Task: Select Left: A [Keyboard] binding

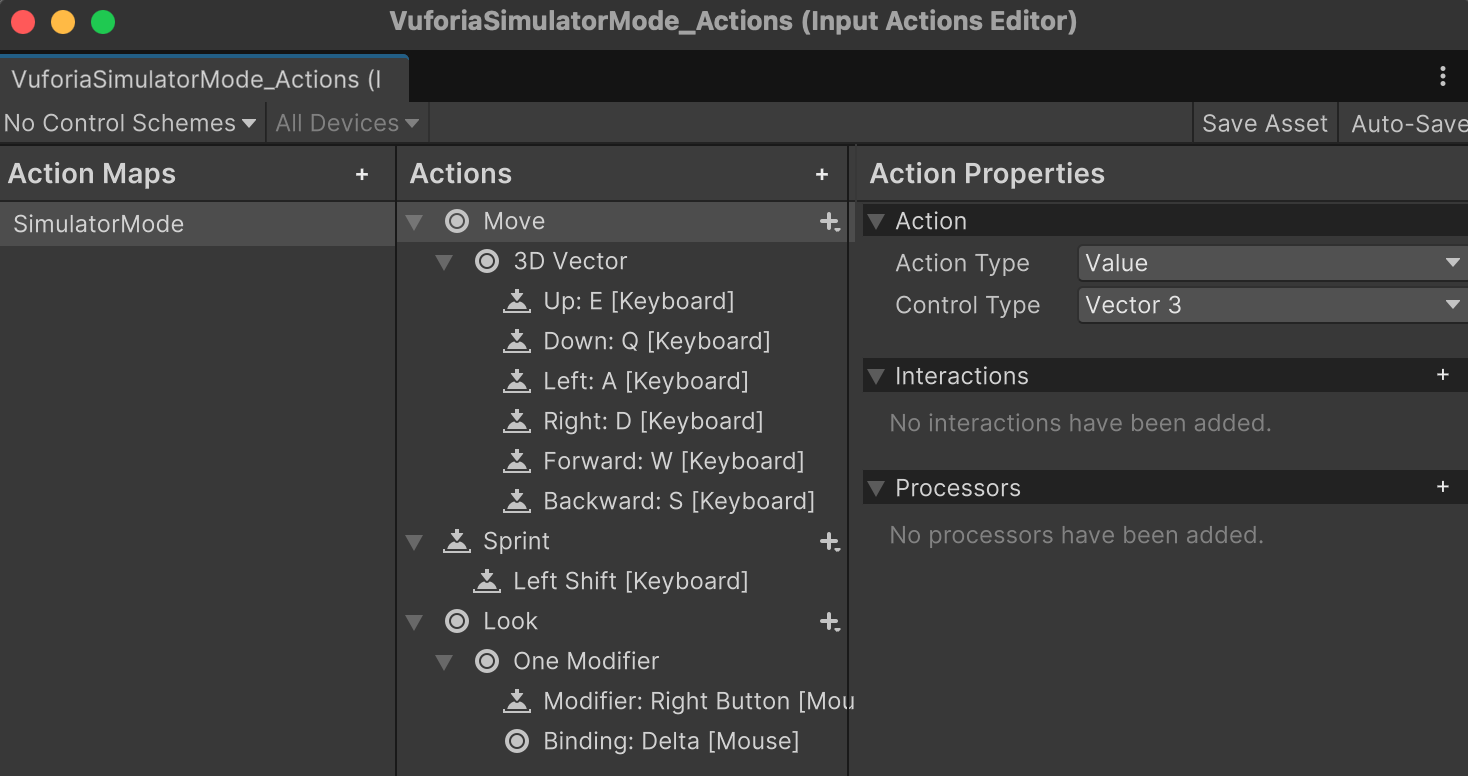Action: click(x=622, y=381)
